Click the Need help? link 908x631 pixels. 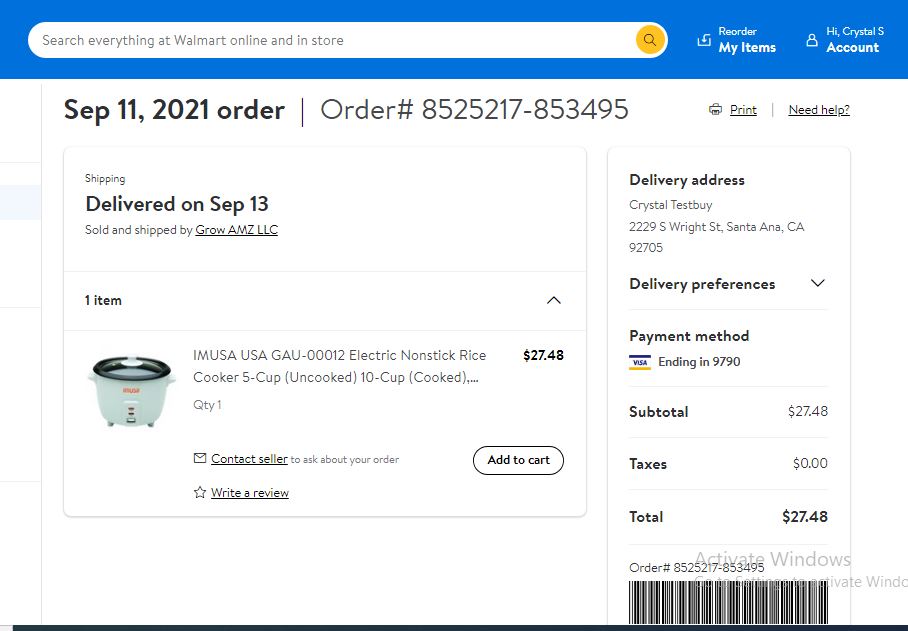tap(819, 109)
